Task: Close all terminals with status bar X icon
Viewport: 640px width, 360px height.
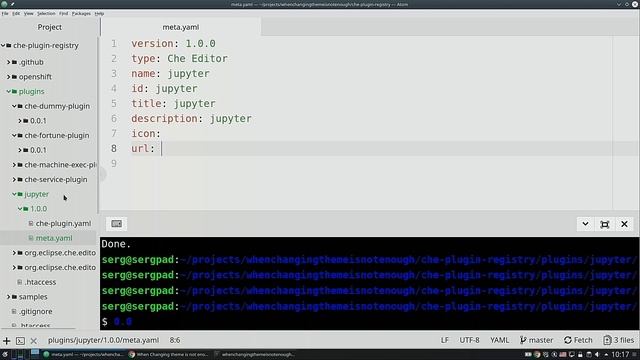Action: point(33,340)
